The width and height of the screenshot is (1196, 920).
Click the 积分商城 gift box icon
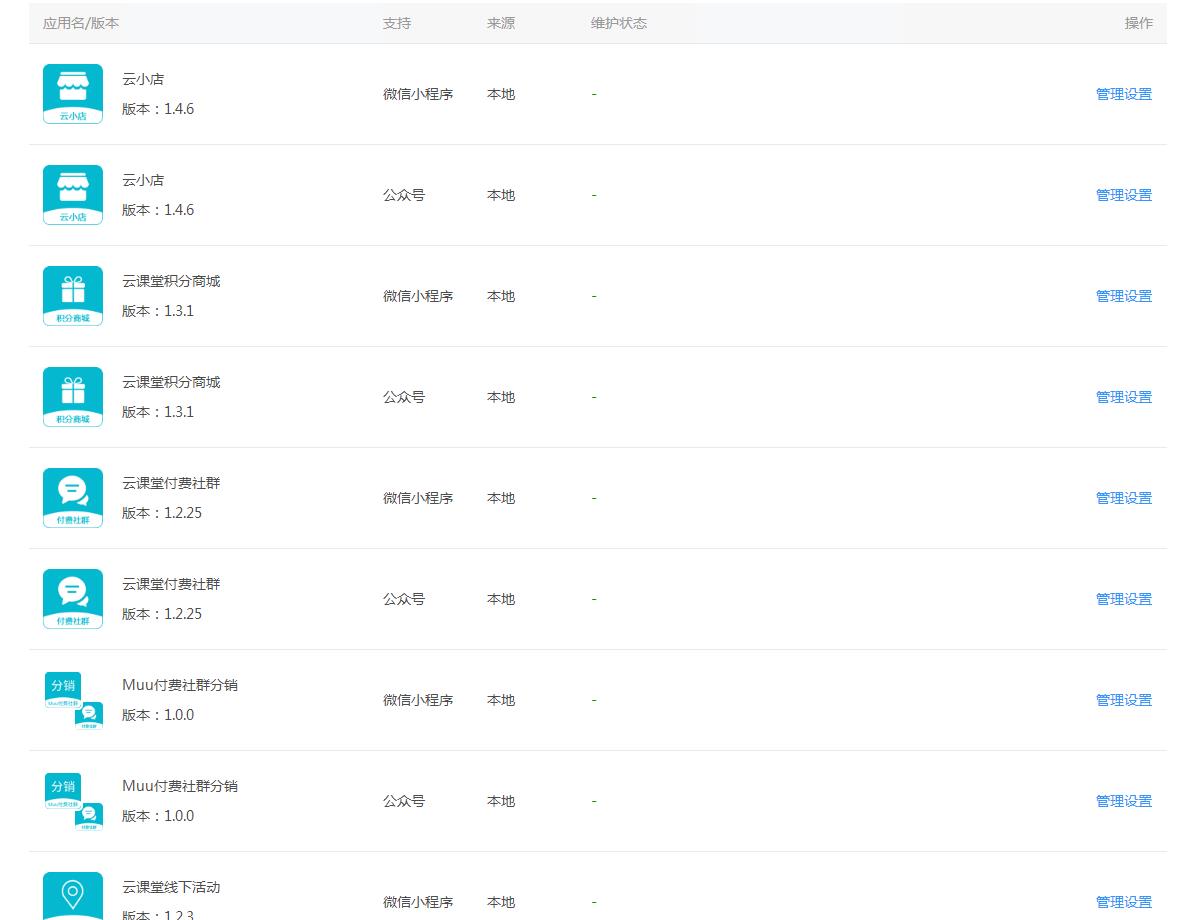(72, 295)
